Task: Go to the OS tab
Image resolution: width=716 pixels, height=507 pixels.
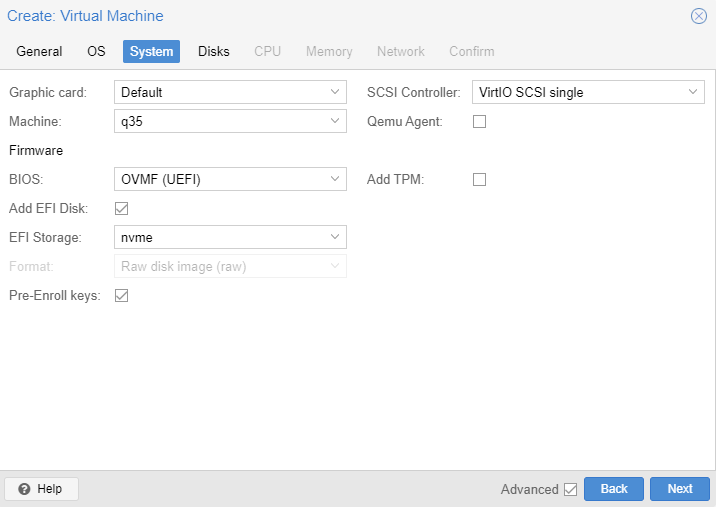Action: pos(96,51)
